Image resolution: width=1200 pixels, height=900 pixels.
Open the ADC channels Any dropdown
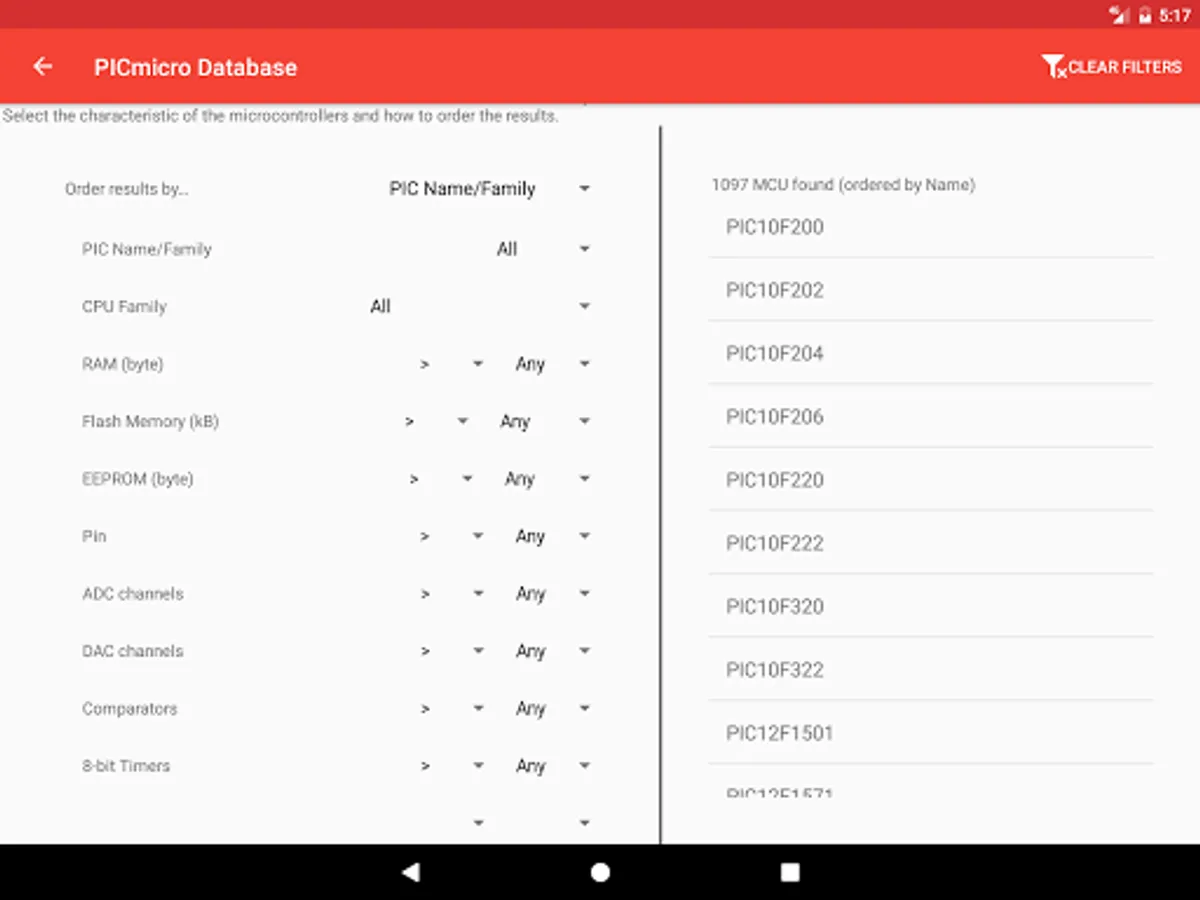click(553, 594)
